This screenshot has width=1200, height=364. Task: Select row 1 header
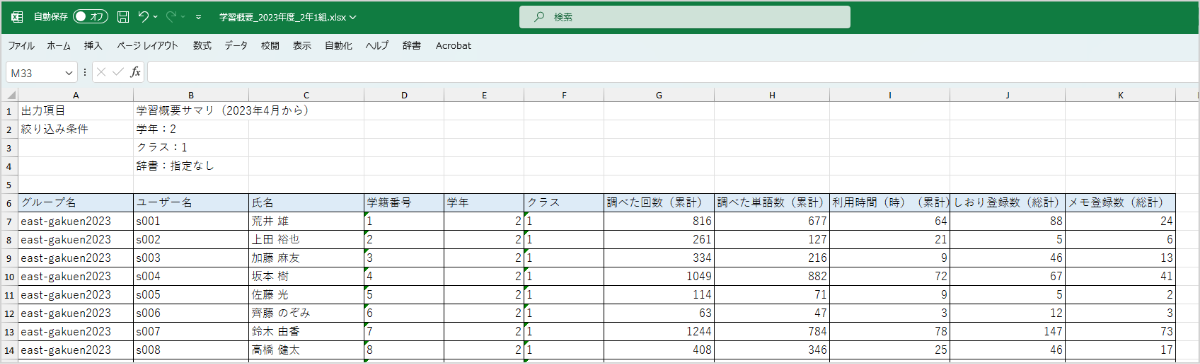(x=9, y=110)
